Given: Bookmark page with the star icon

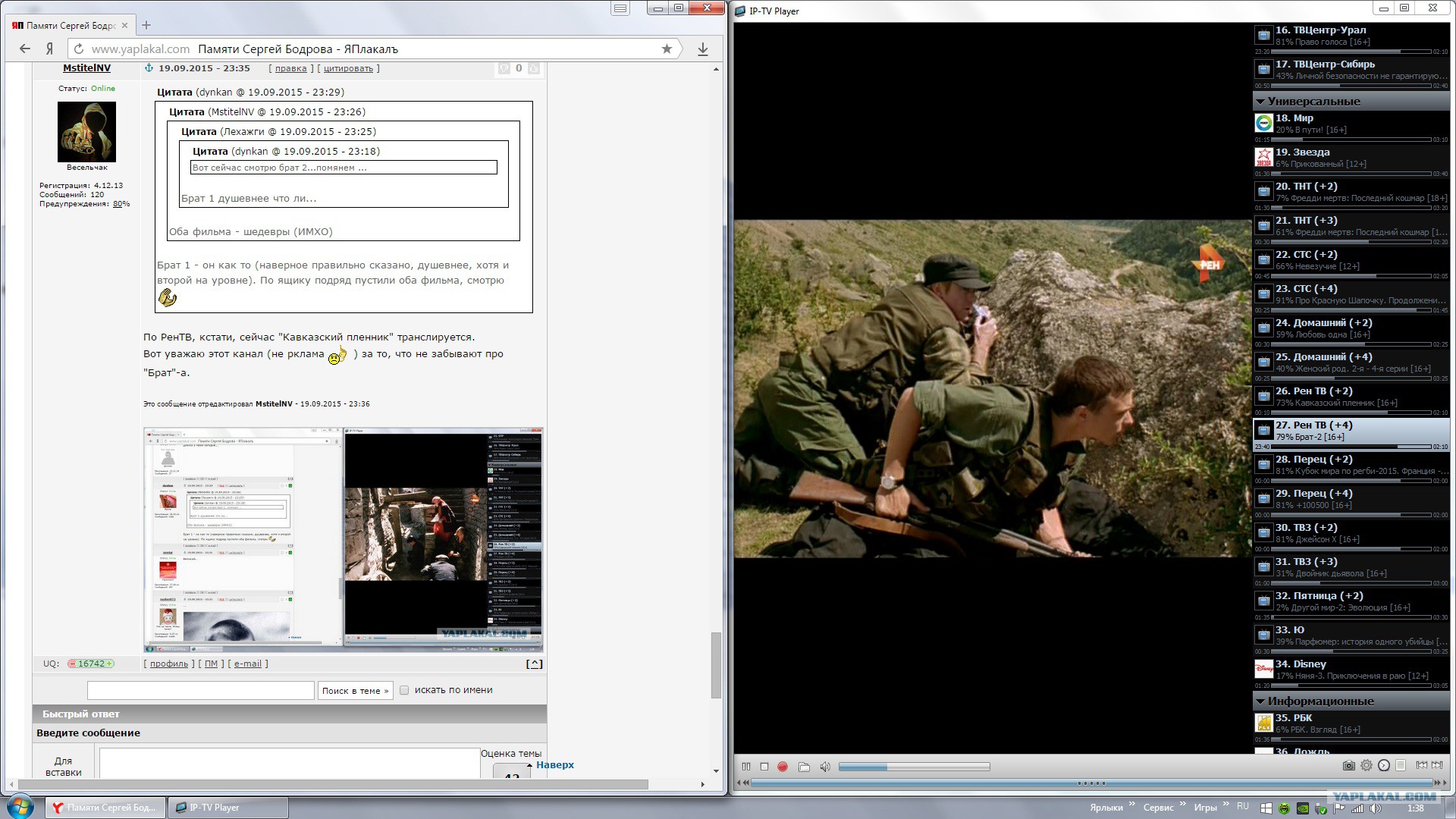Looking at the screenshot, I should (x=667, y=49).
